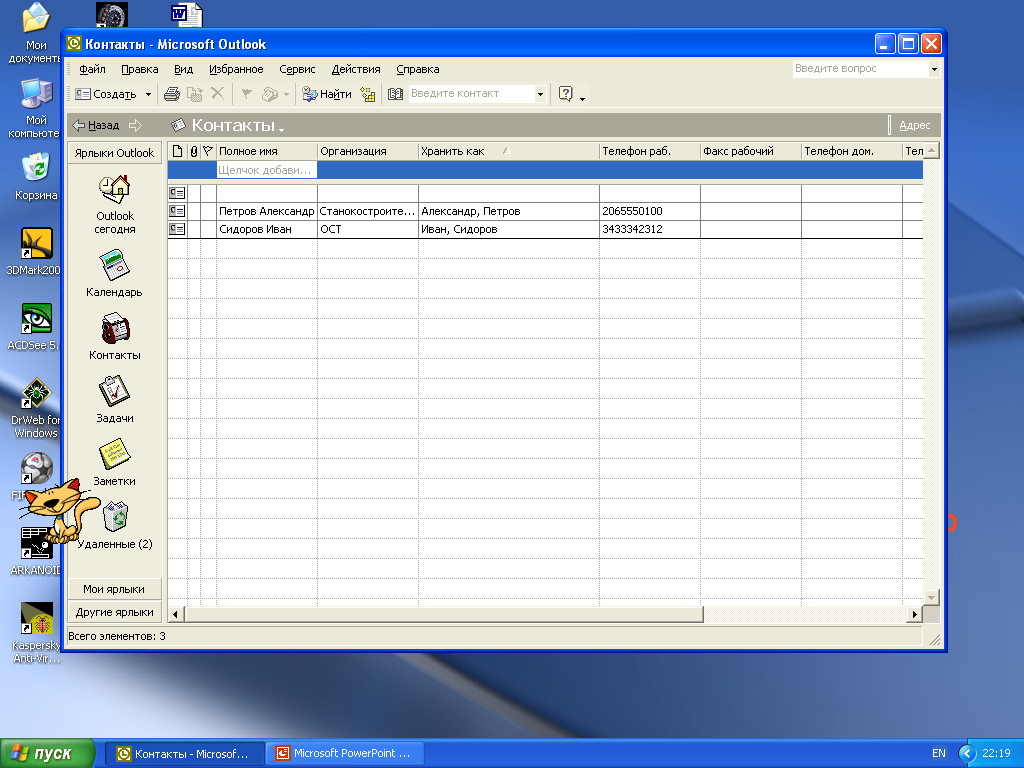Image resolution: width=1024 pixels, height=768 pixels.
Task: Open the Календарь shortcut icon
Action: pos(114,274)
